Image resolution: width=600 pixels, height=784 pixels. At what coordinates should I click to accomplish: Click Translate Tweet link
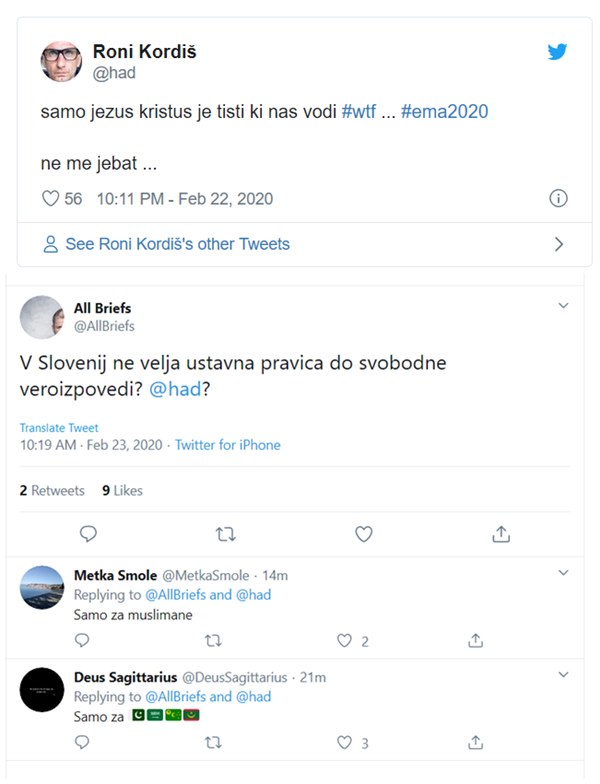pyautogui.click(x=60, y=428)
